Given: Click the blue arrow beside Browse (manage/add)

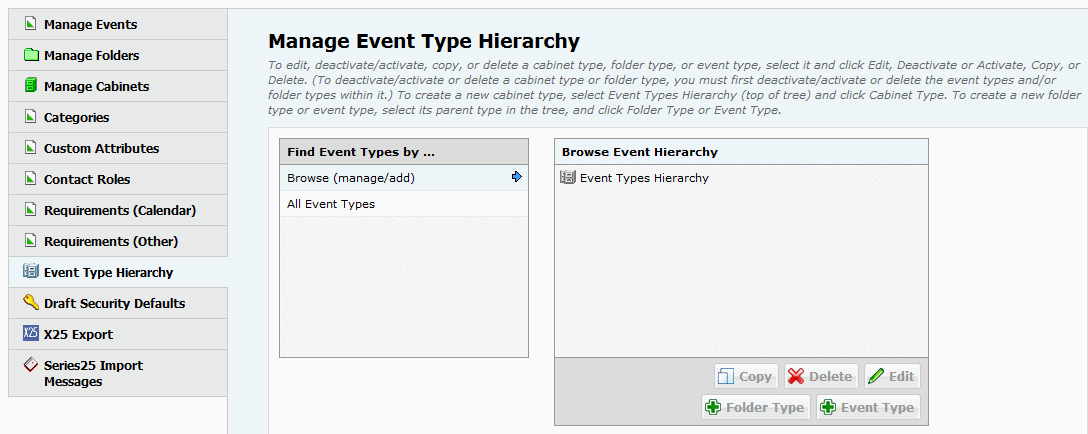Looking at the screenshot, I should (516, 177).
